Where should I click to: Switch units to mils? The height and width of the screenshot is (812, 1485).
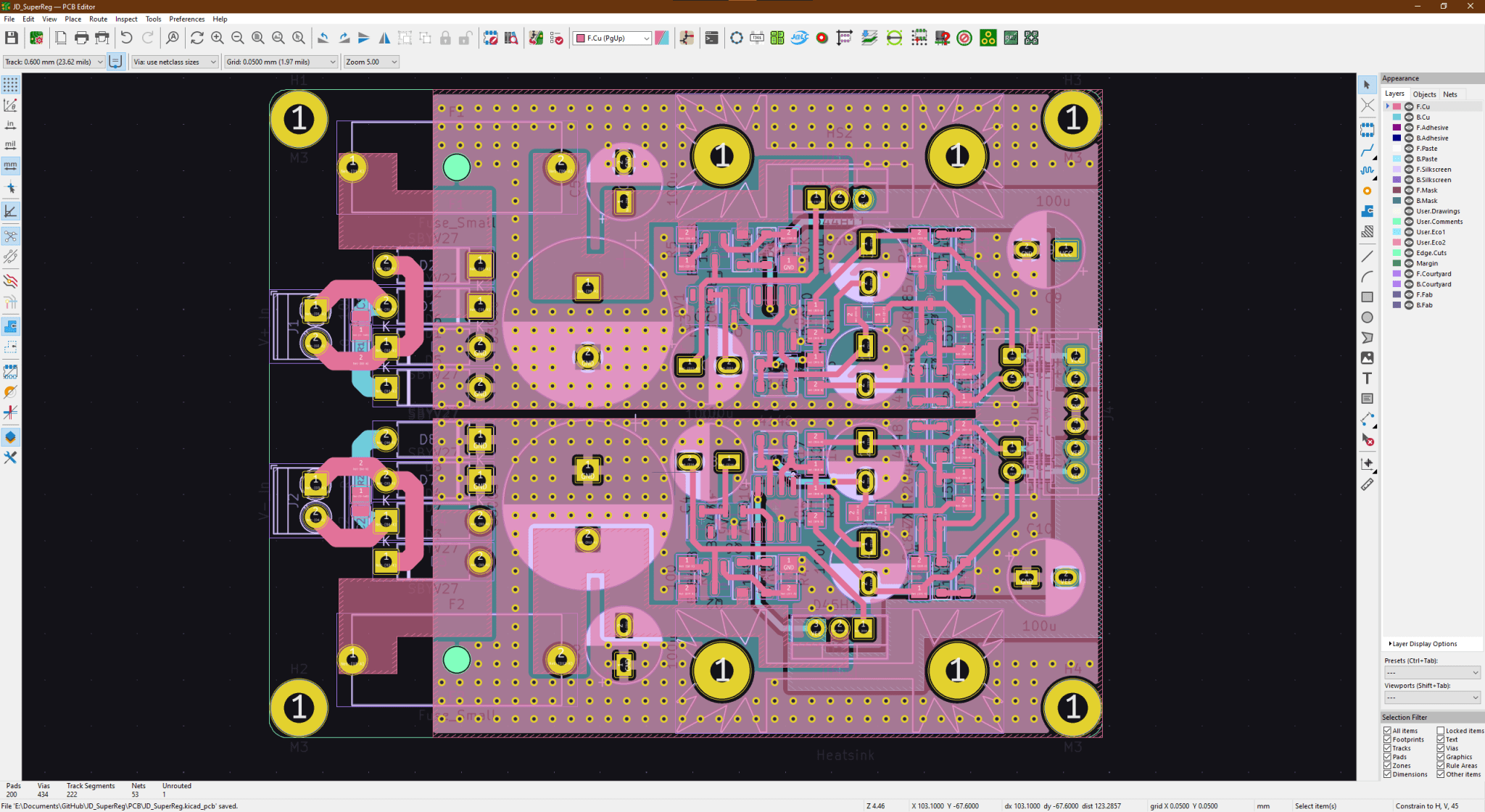10,145
